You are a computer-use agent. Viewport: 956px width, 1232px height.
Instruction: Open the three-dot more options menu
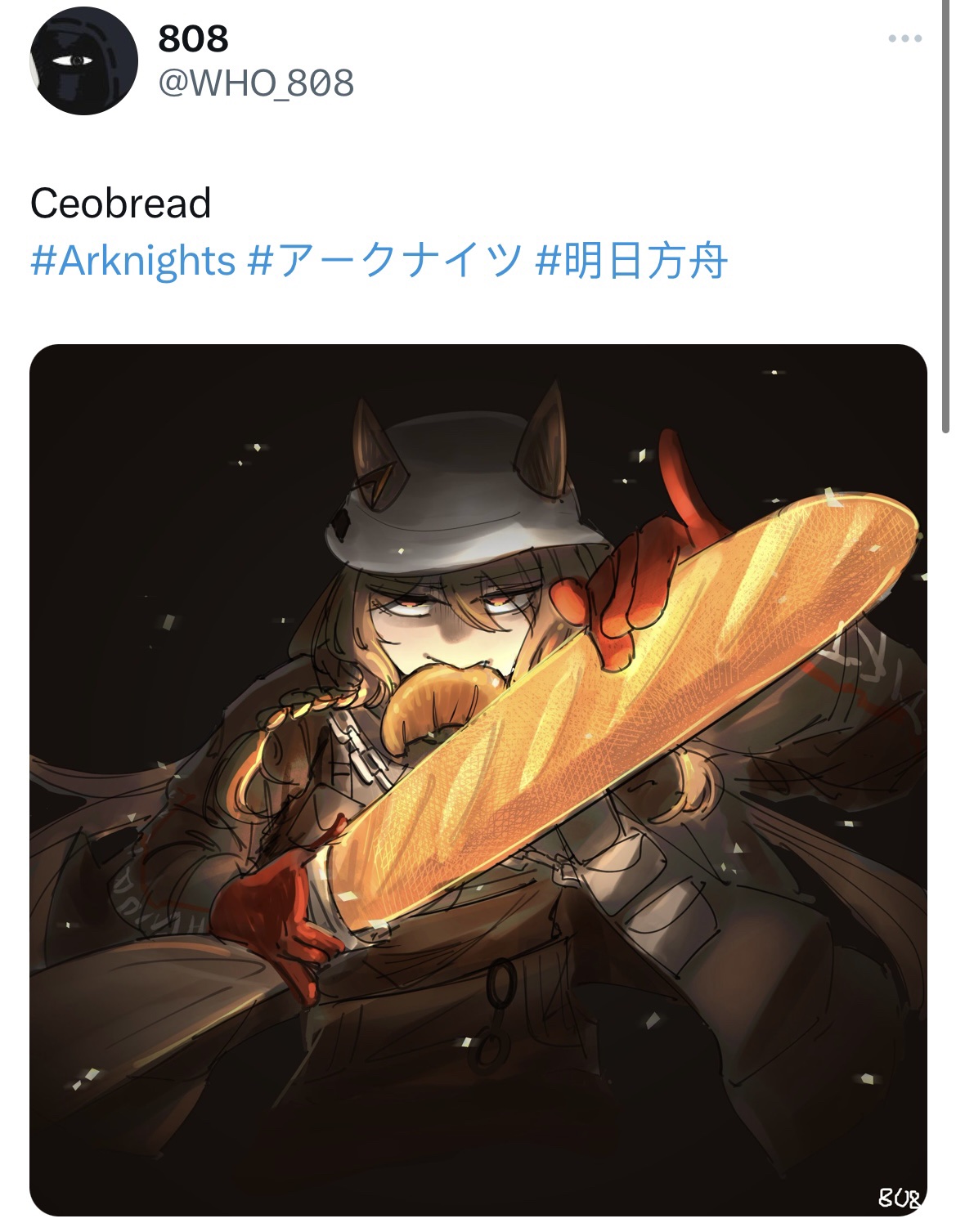tap(905, 38)
